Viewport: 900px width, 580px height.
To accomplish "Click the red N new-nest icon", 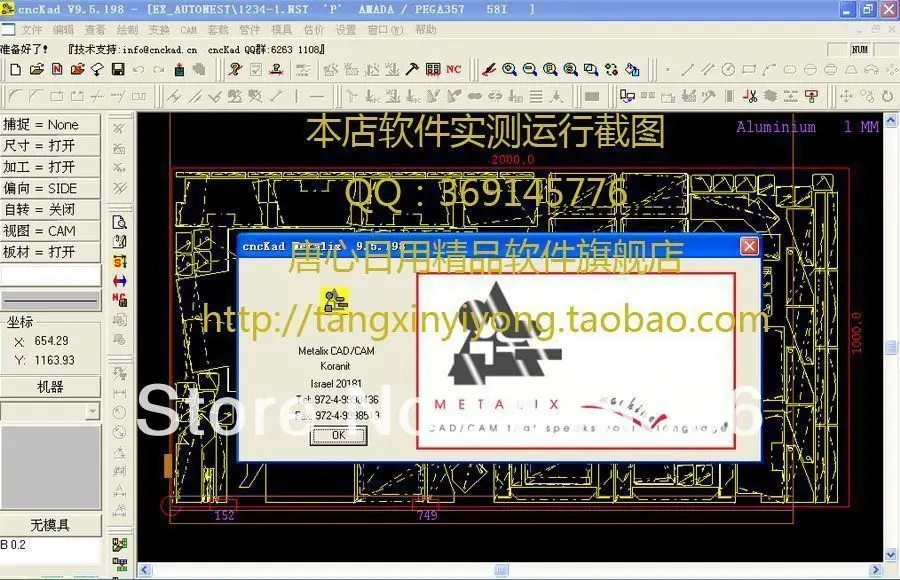I will [x=57, y=69].
